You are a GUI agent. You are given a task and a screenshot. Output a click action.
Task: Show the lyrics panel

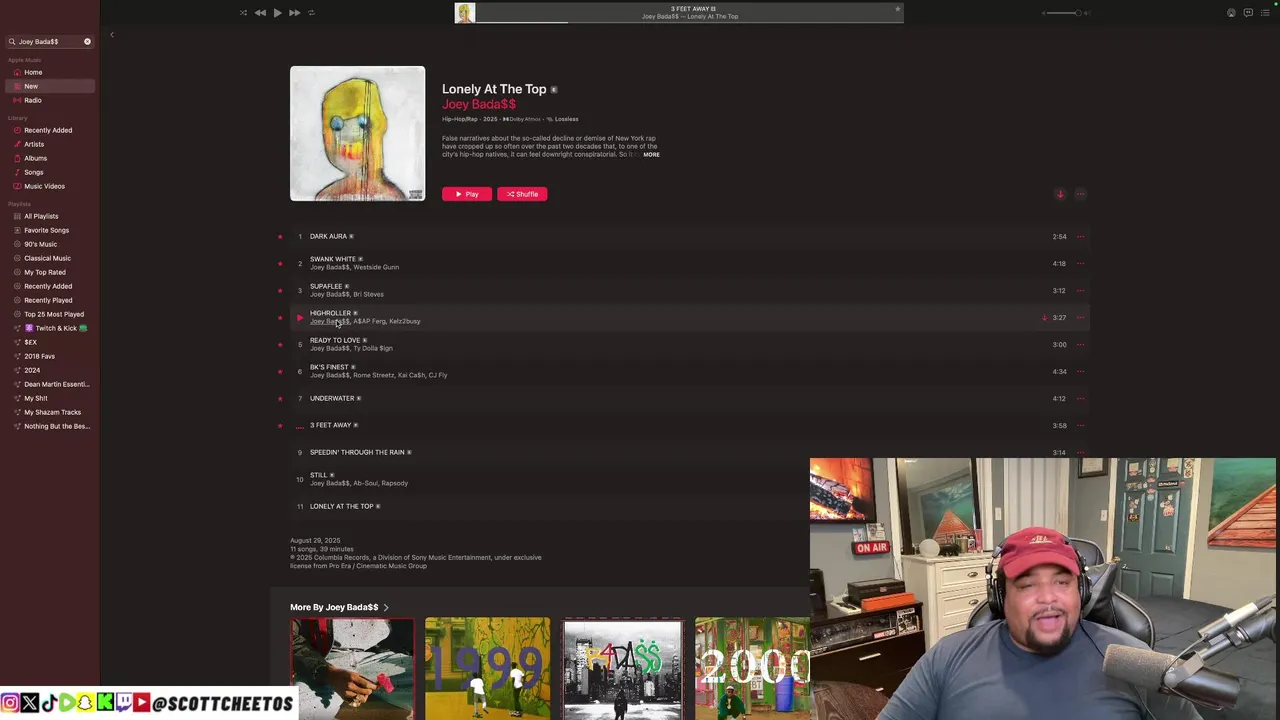point(1248,13)
